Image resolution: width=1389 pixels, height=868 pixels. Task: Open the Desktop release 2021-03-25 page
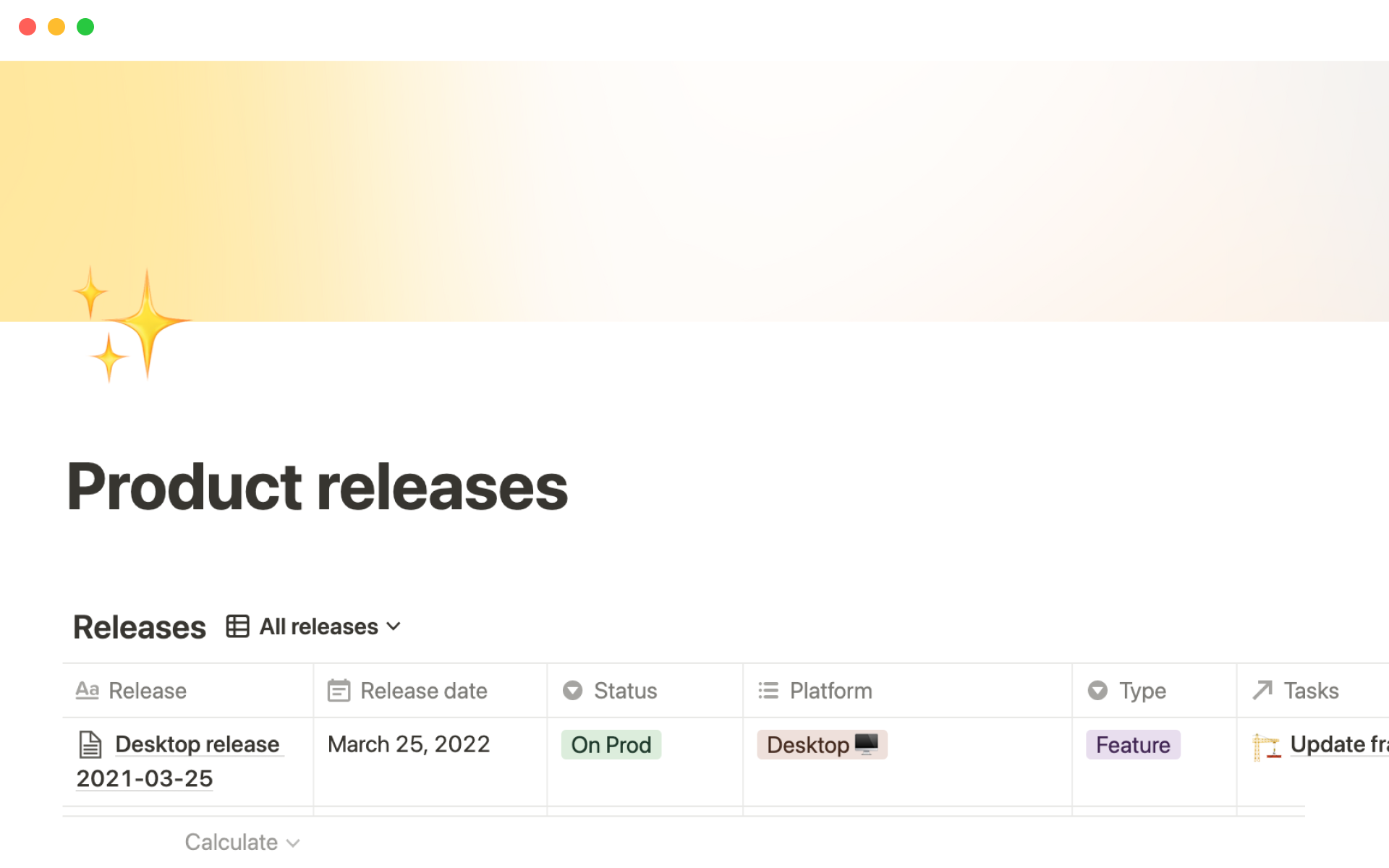pyautogui.click(x=197, y=744)
